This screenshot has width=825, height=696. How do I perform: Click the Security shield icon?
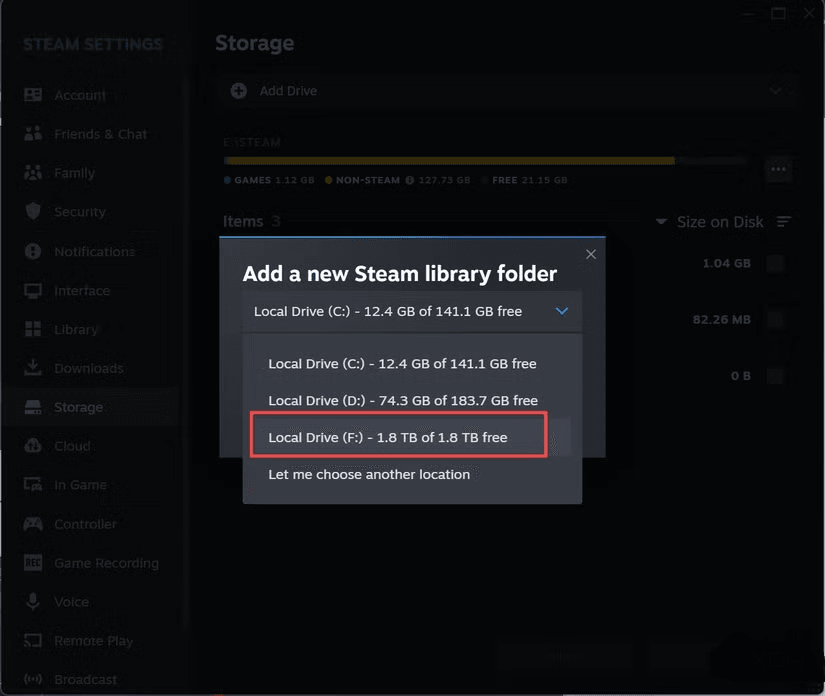click(33, 212)
